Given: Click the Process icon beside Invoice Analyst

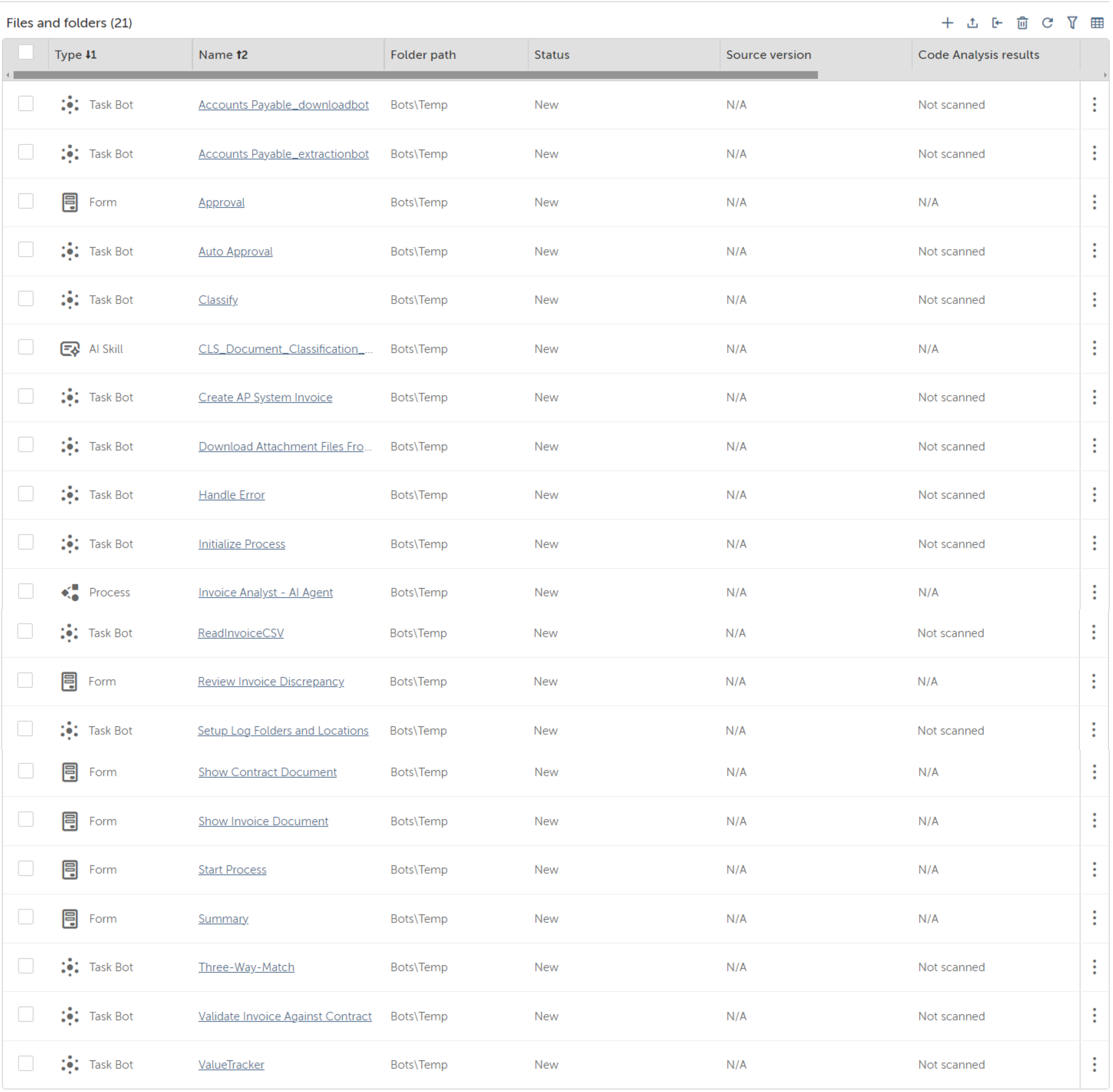Looking at the screenshot, I should pyautogui.click(x=70, y=593).
